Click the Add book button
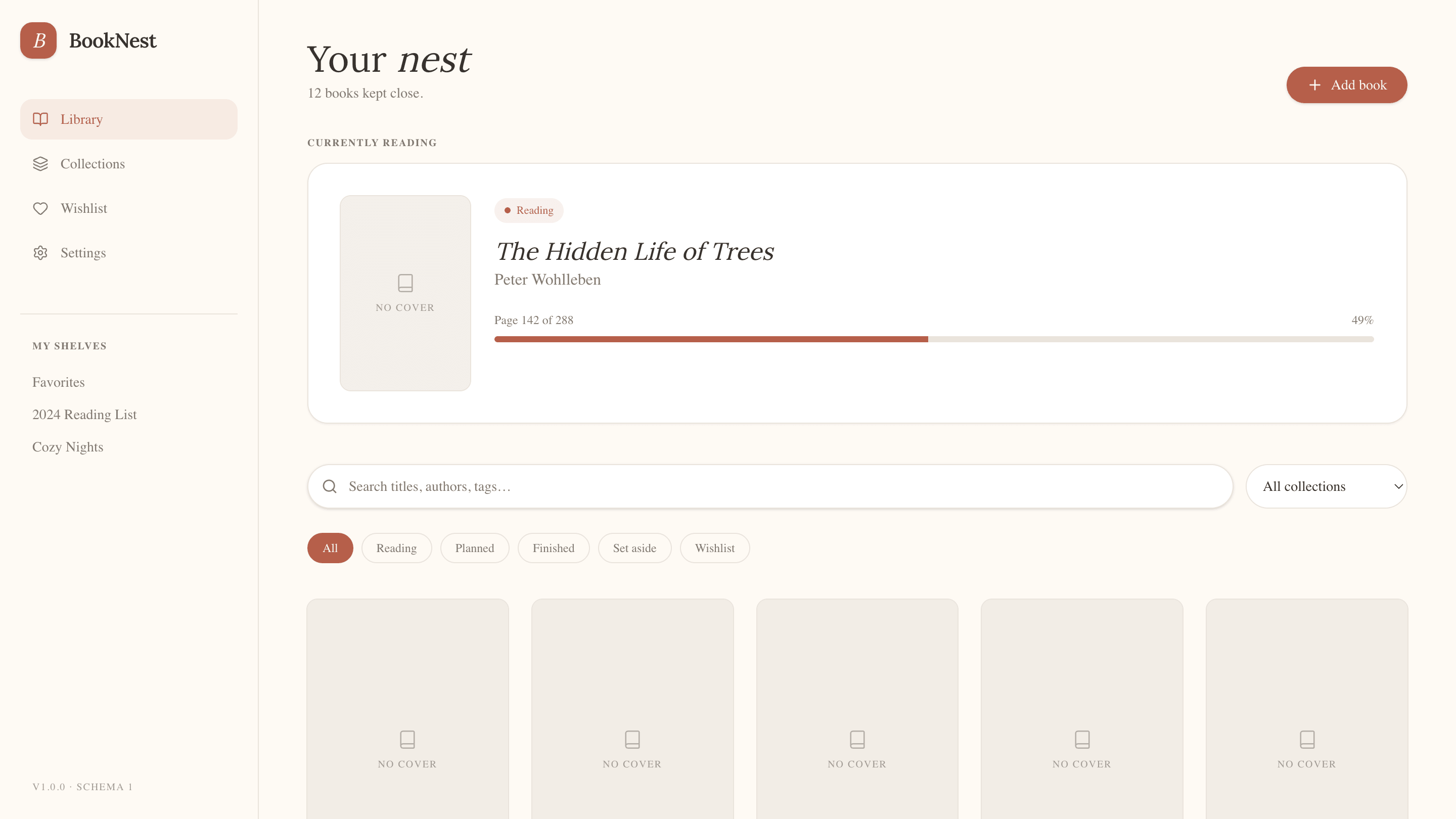 1346,85
